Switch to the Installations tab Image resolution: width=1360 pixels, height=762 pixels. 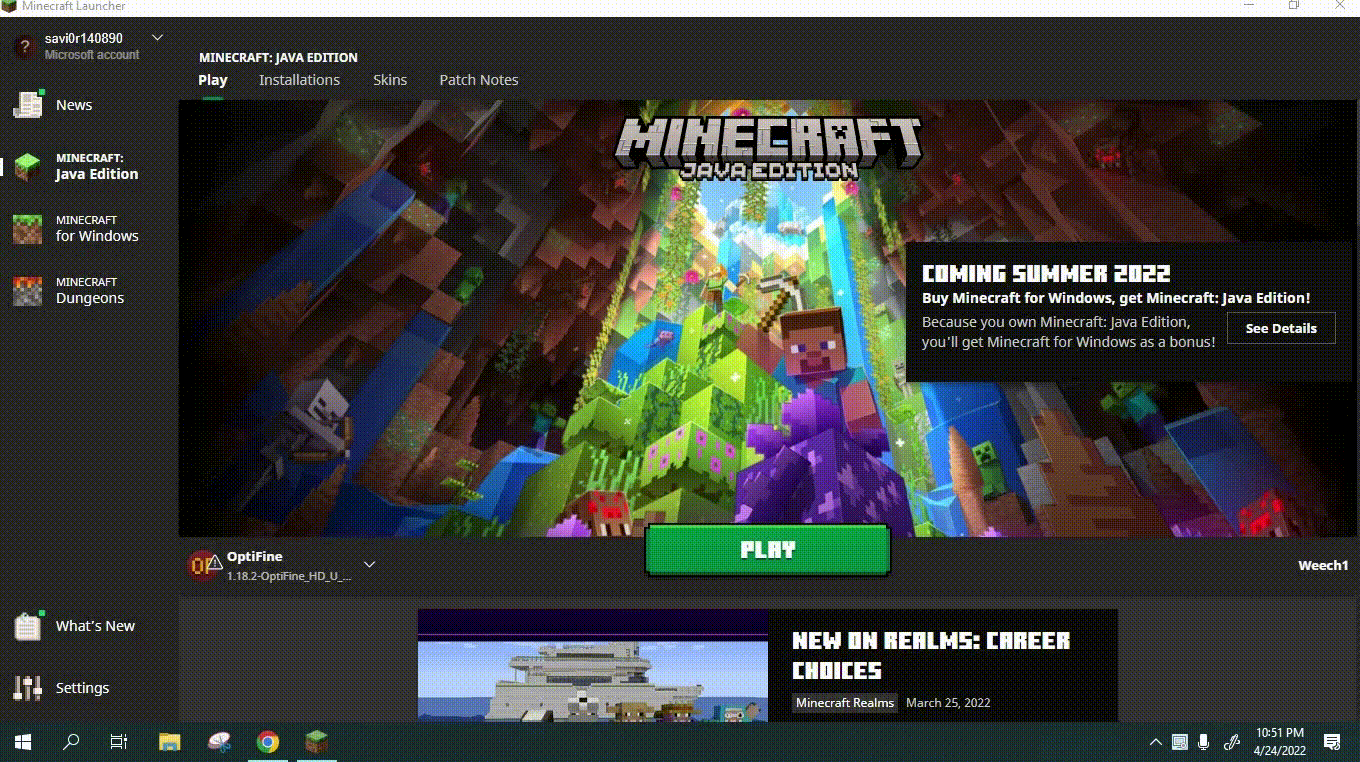(x=299, y=80)
